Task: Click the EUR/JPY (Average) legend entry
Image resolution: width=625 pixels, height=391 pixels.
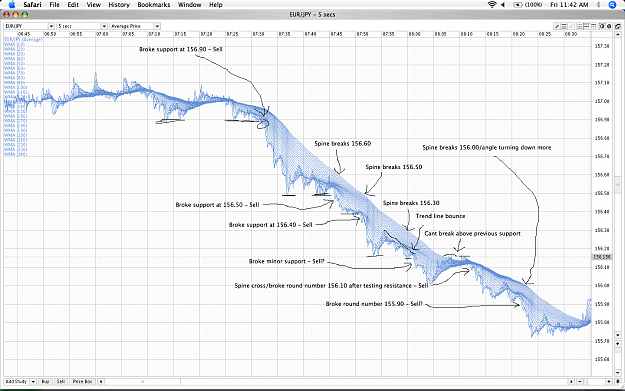Action: tap(23, 40)
